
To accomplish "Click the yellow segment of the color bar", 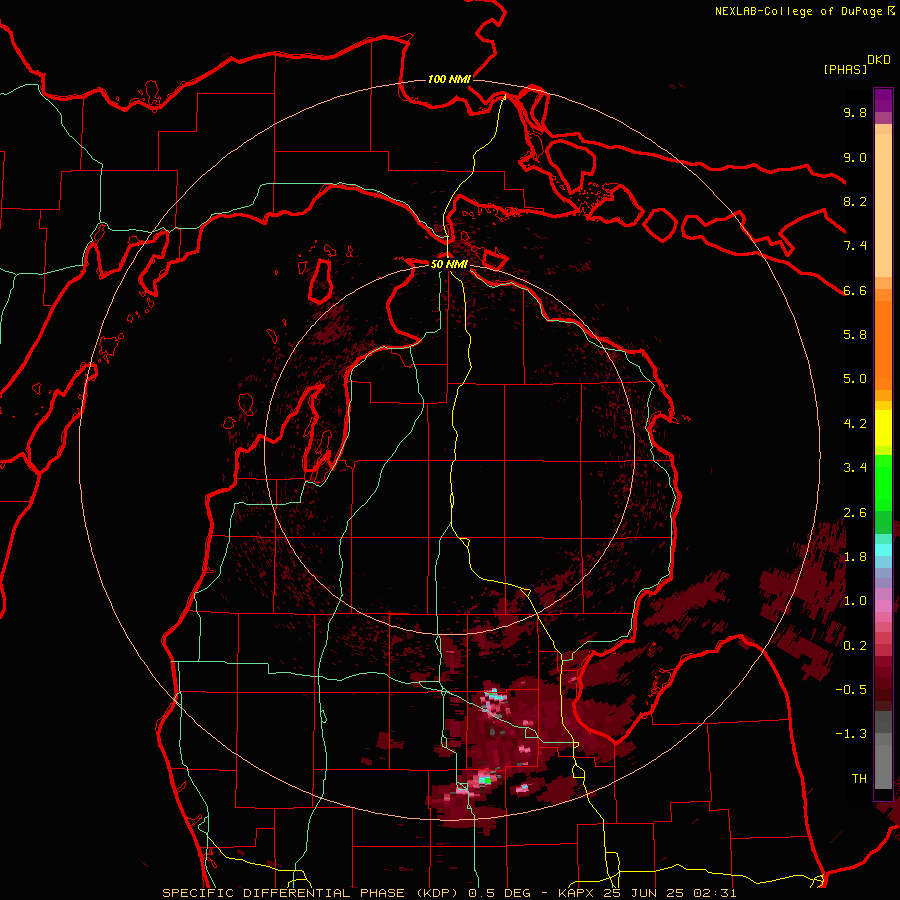I will [x=883, y=428].
